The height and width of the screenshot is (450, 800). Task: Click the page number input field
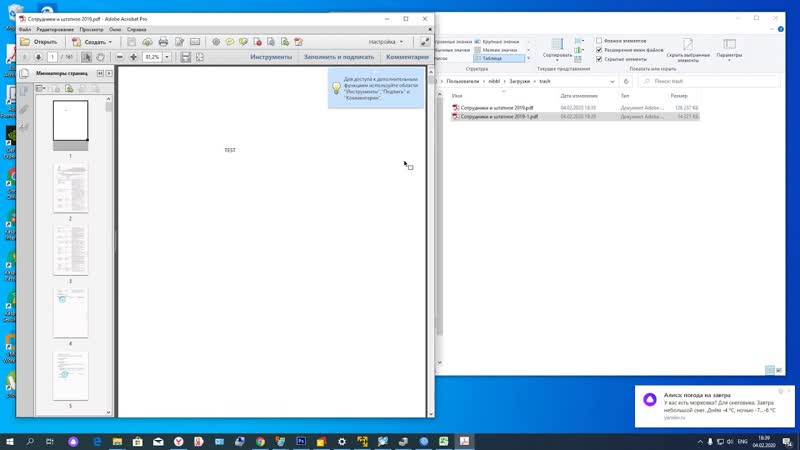(53, 57)
